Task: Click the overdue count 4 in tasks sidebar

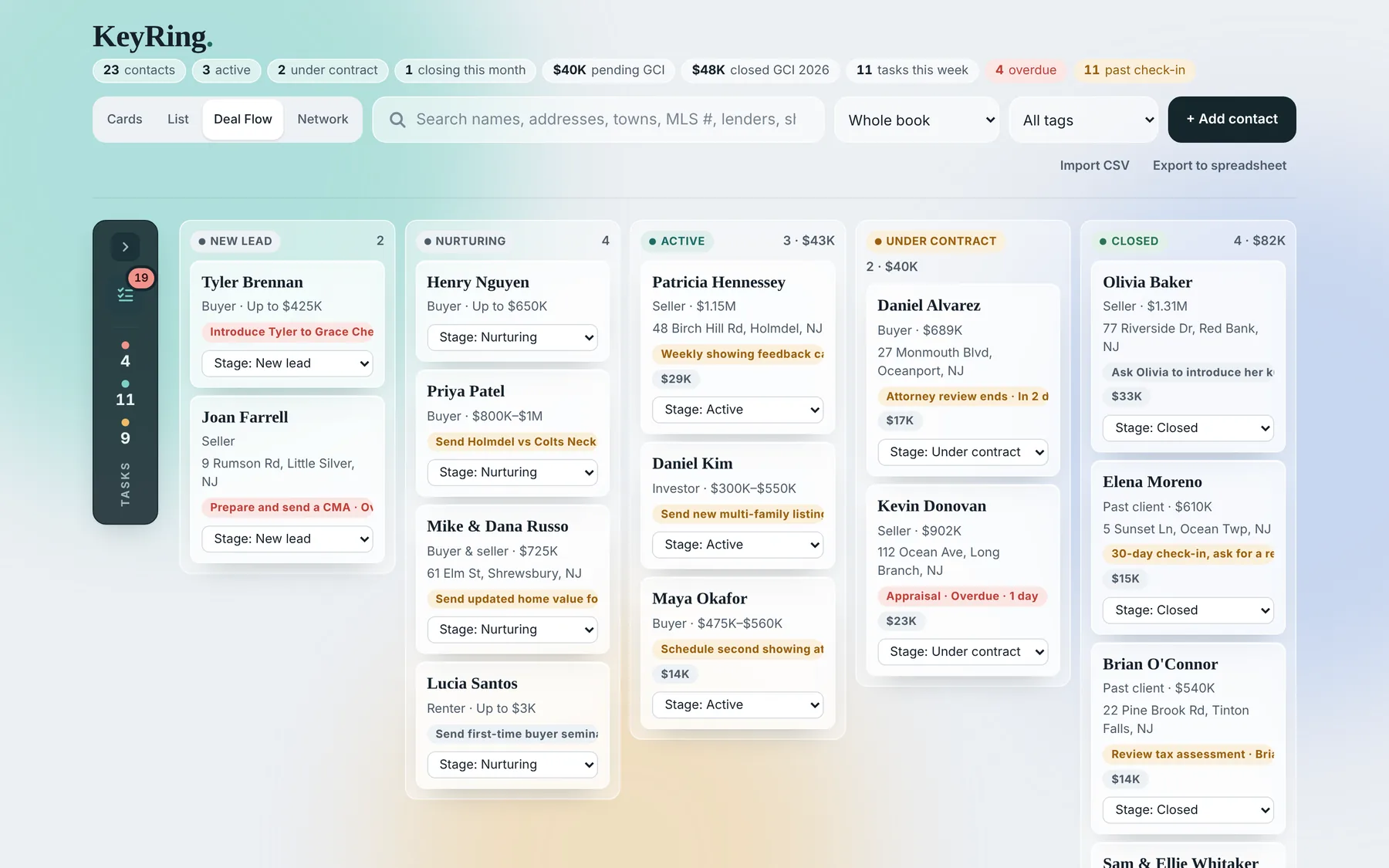Action: 125,361
